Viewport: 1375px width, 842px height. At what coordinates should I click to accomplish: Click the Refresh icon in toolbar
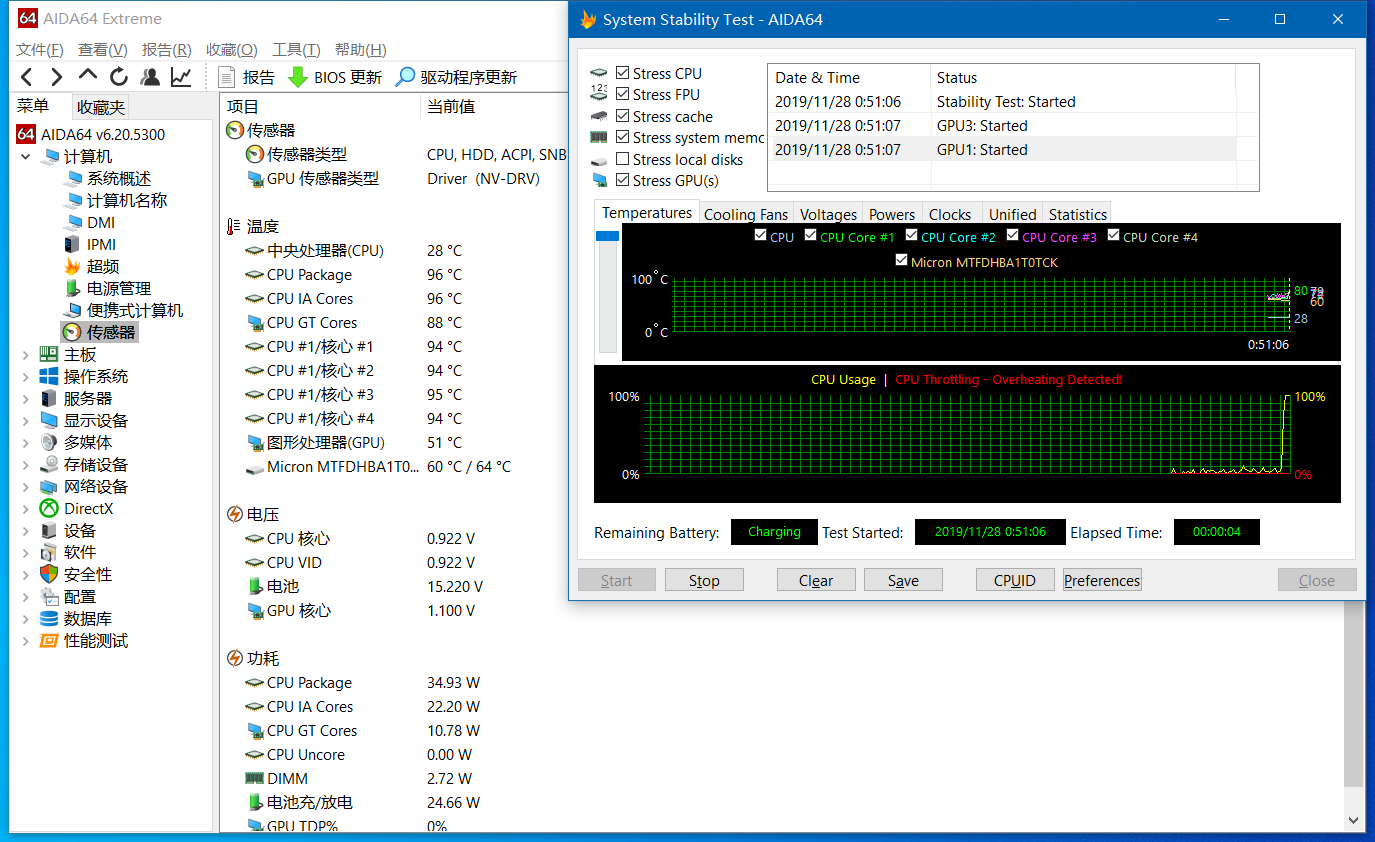tap(119, 77)
